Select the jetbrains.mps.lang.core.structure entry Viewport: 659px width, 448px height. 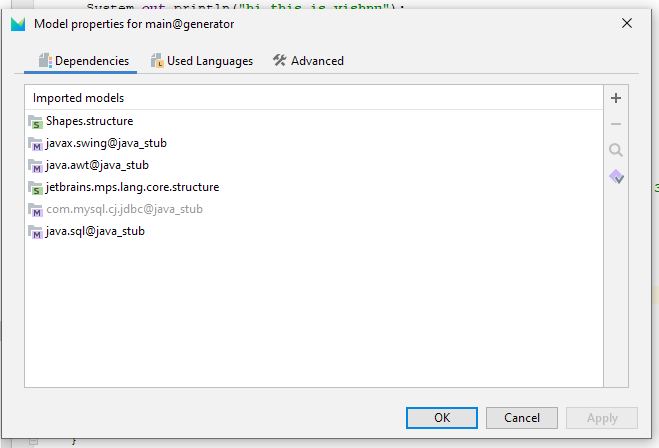[x=132, y=187]
